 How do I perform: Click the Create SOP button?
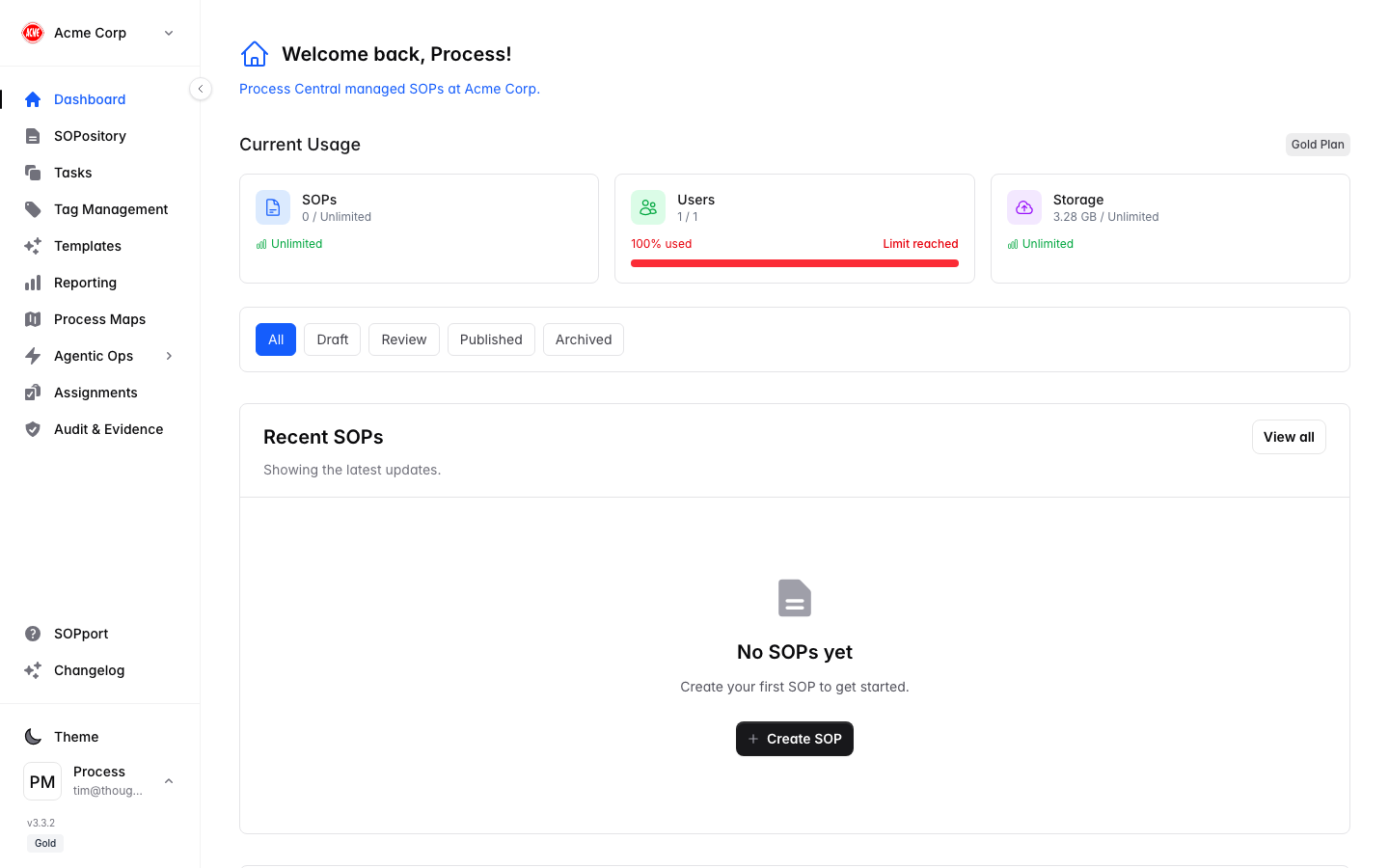pyautogui.click(x=795, y=739)
